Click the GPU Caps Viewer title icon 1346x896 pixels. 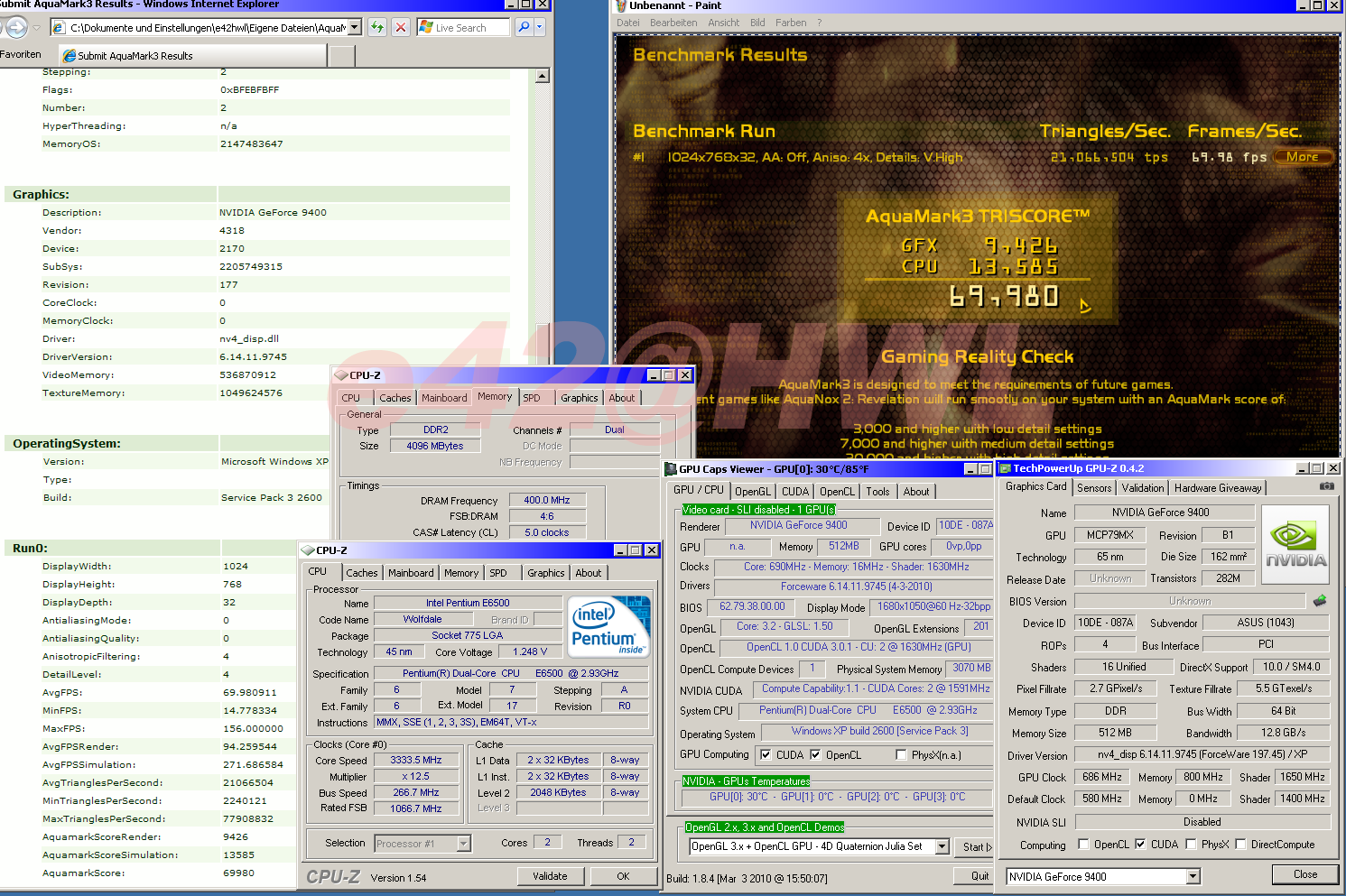pyautogui.click(x=671, y=468)
